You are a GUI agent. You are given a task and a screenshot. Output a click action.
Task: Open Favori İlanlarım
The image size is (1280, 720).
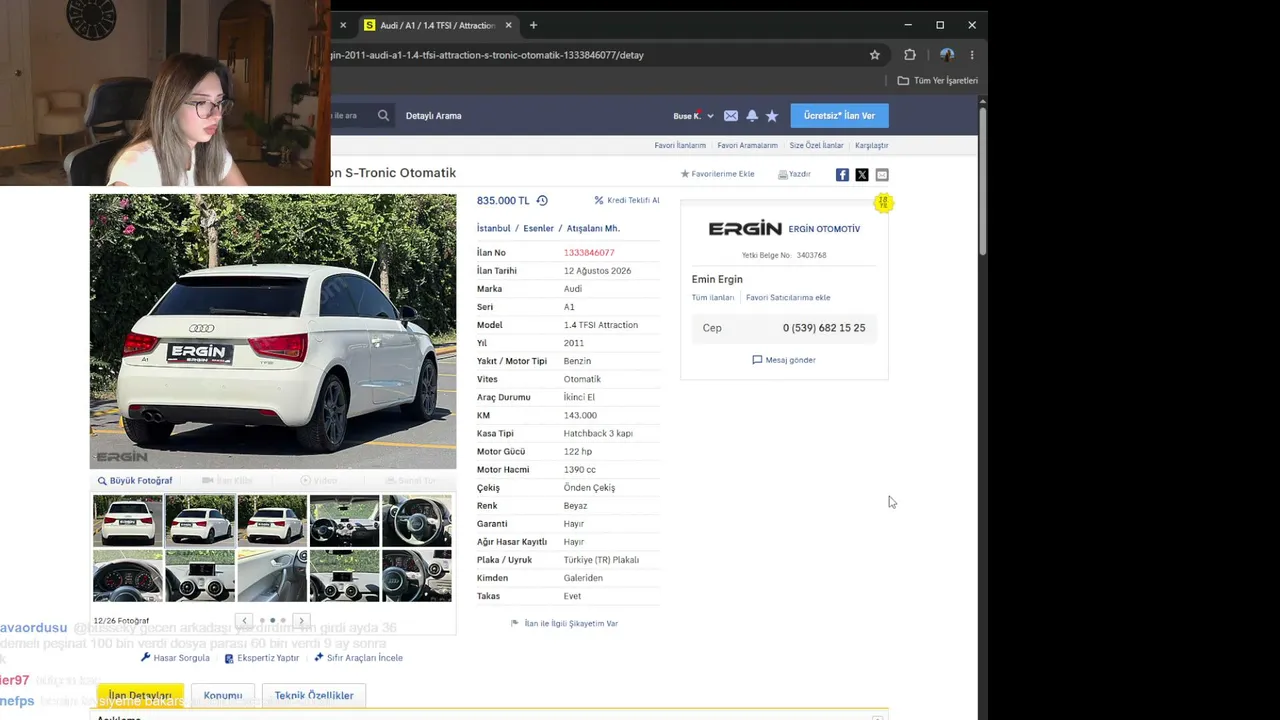tap(680, 145)
